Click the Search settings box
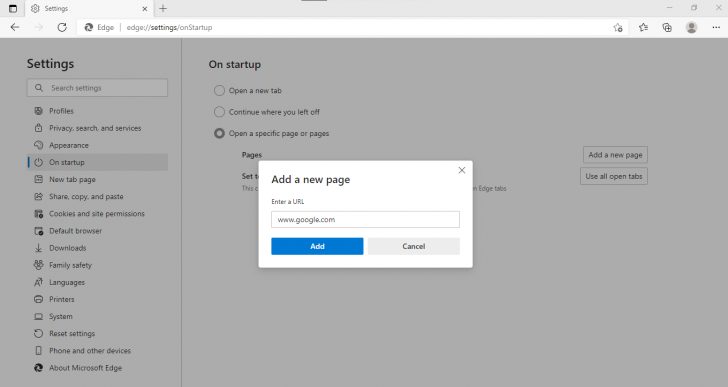The height and width of the screenshot is (387, 728). tap(97, 88)
